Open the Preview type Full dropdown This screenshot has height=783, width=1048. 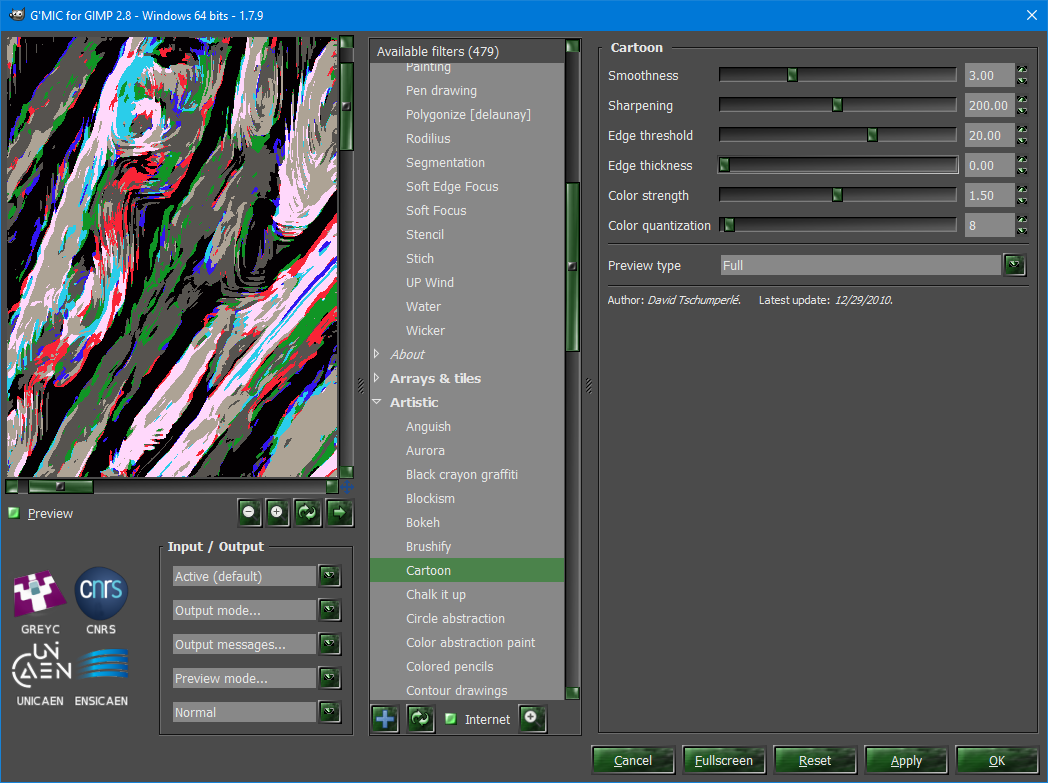pos(873,265)
